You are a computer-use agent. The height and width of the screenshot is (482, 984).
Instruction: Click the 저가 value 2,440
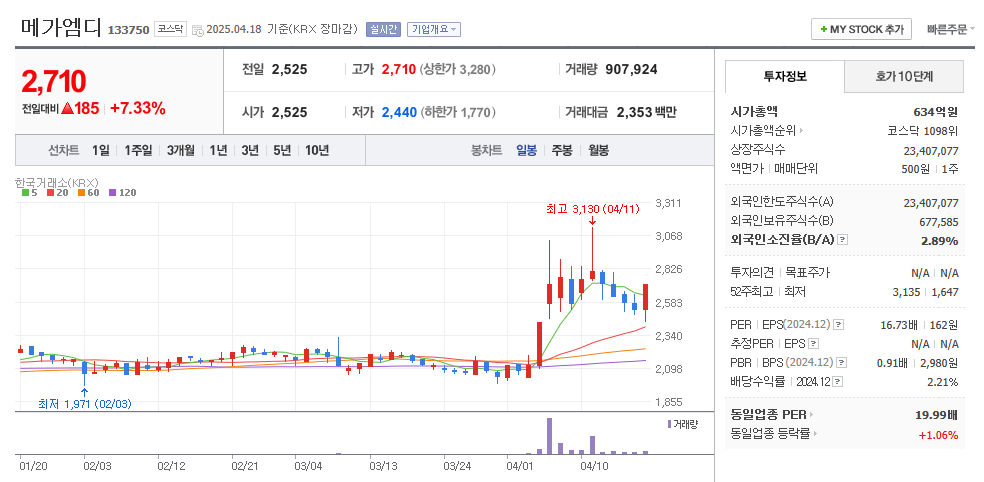399,112
